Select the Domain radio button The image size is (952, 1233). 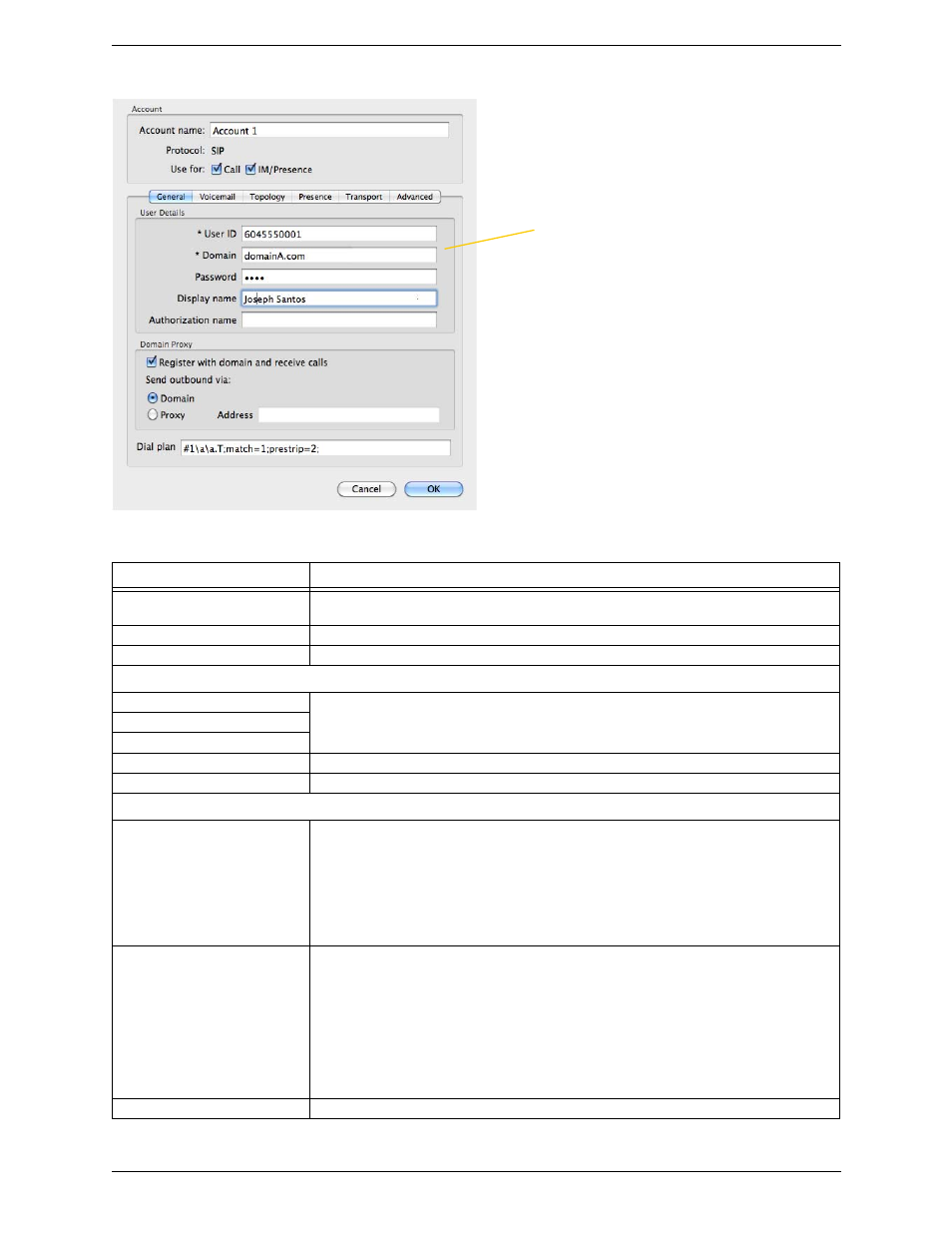click(153, 397)
